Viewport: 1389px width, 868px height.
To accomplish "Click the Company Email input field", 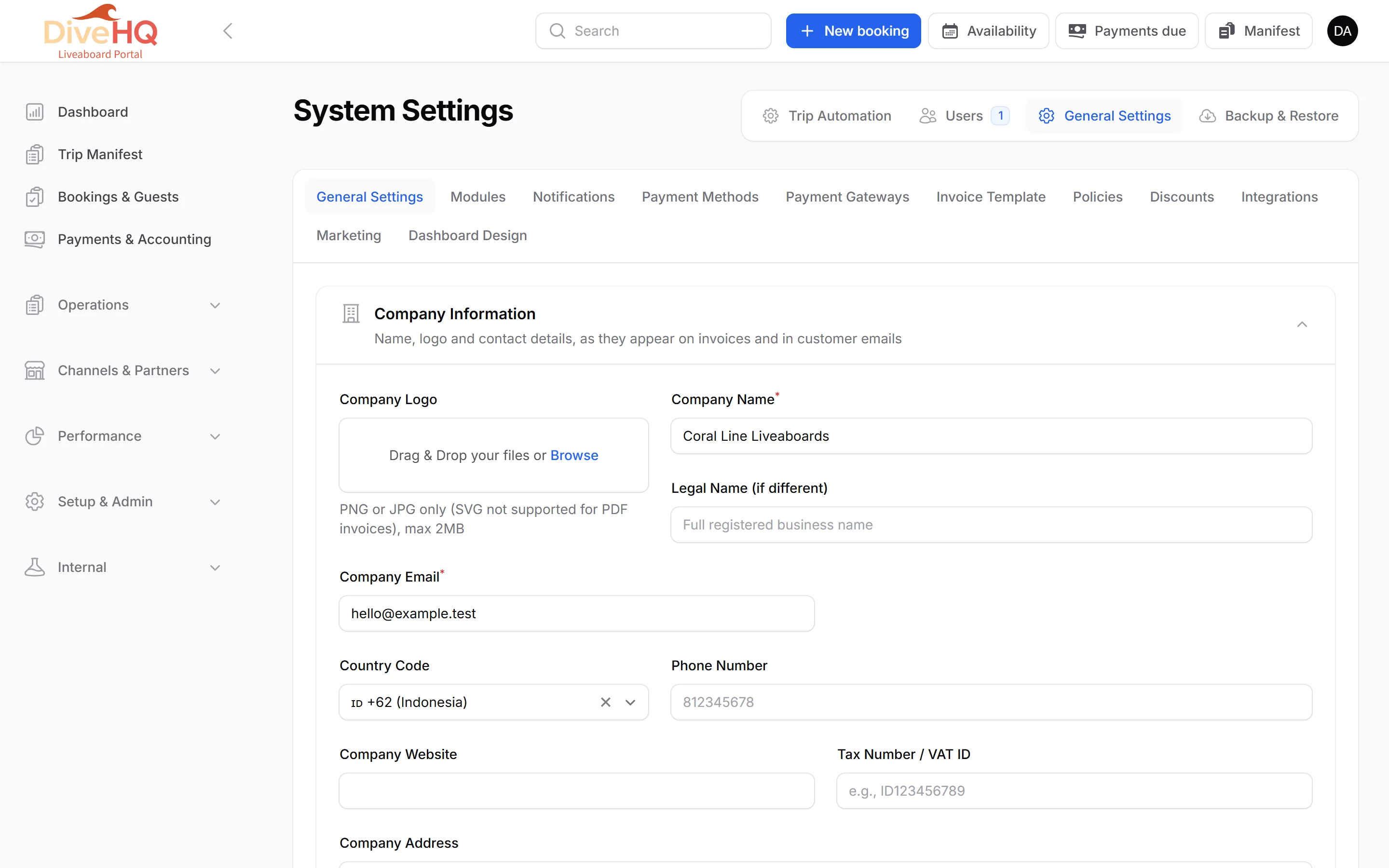I will pos(576,614).
